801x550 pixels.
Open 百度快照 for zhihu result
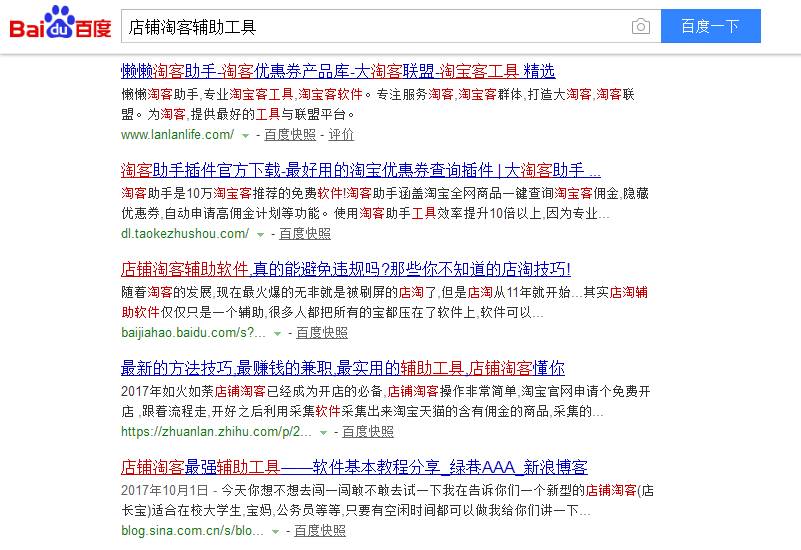[x=368, y=432]
